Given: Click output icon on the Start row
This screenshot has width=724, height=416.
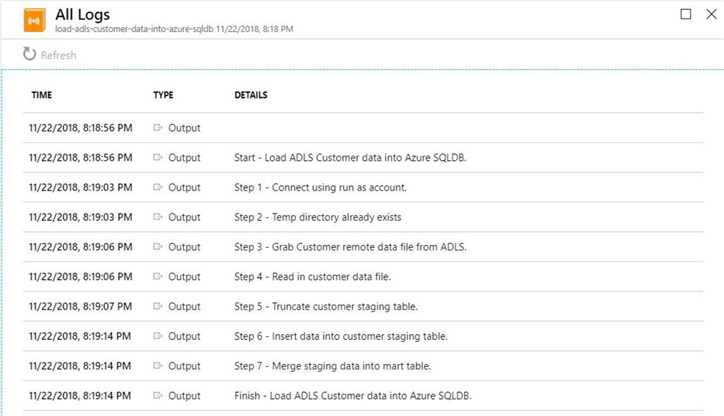Looking at the screenshot, I should click(x=158, y=158).
